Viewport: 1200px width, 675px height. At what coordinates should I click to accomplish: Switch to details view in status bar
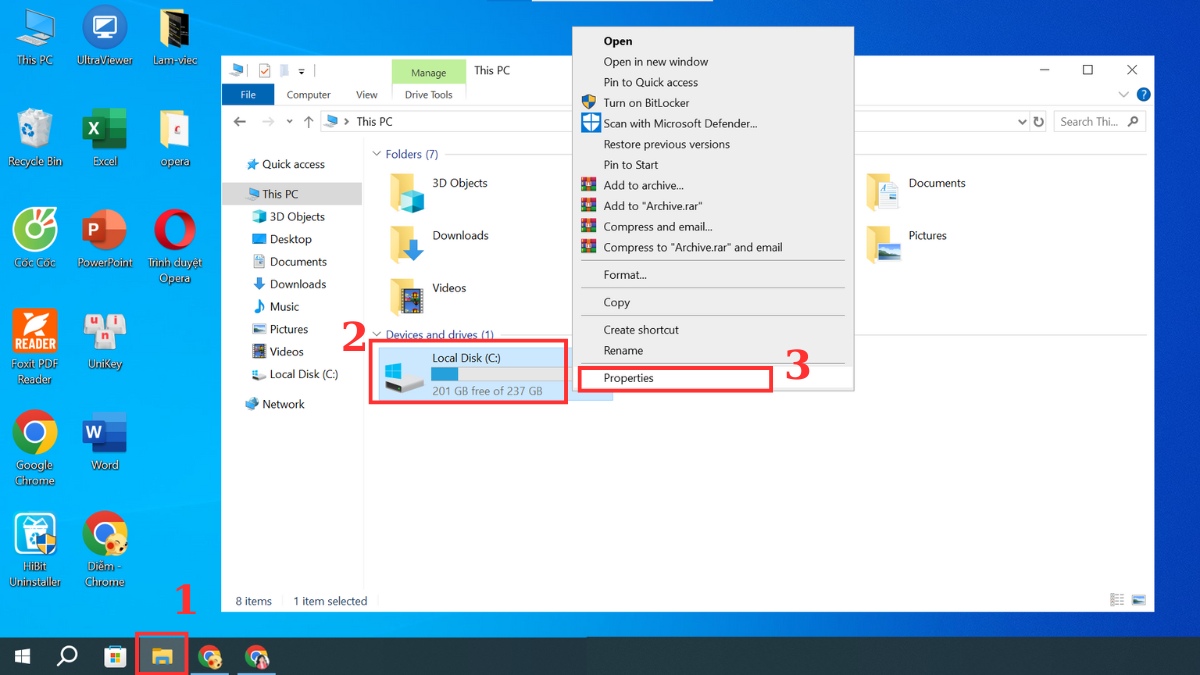[x=1117, y=600]
